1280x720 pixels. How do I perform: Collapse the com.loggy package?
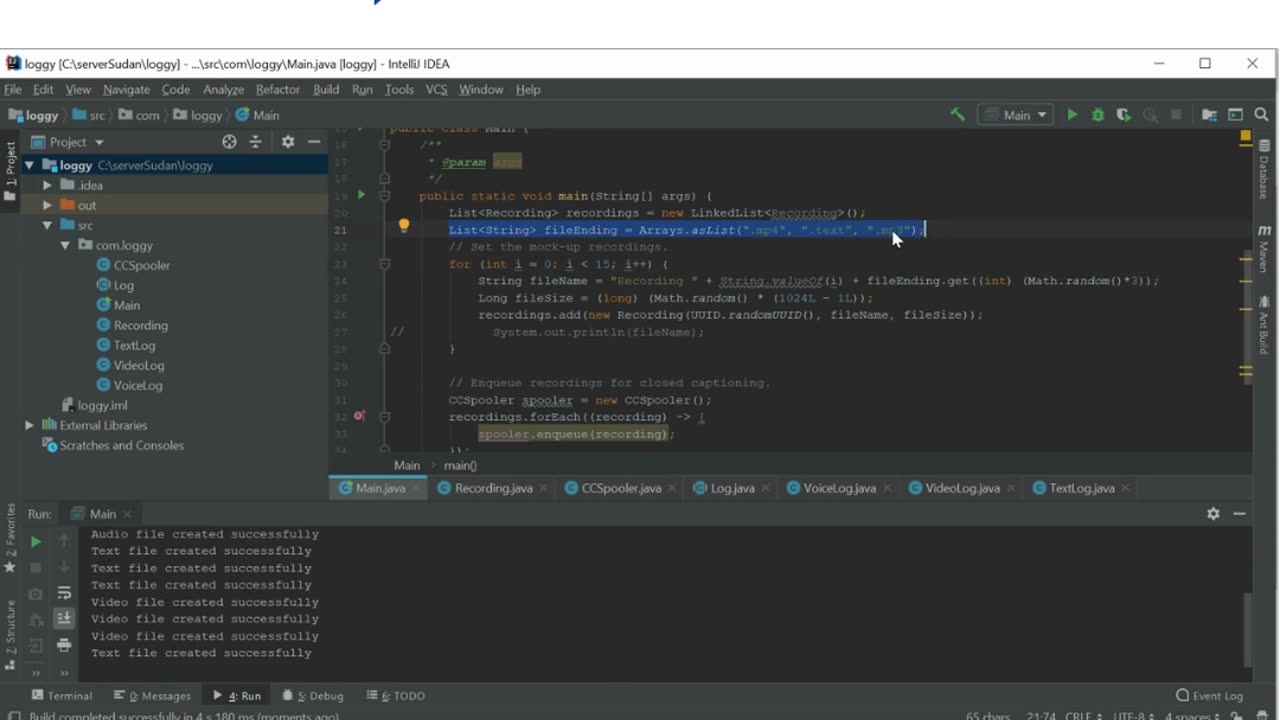65,245
